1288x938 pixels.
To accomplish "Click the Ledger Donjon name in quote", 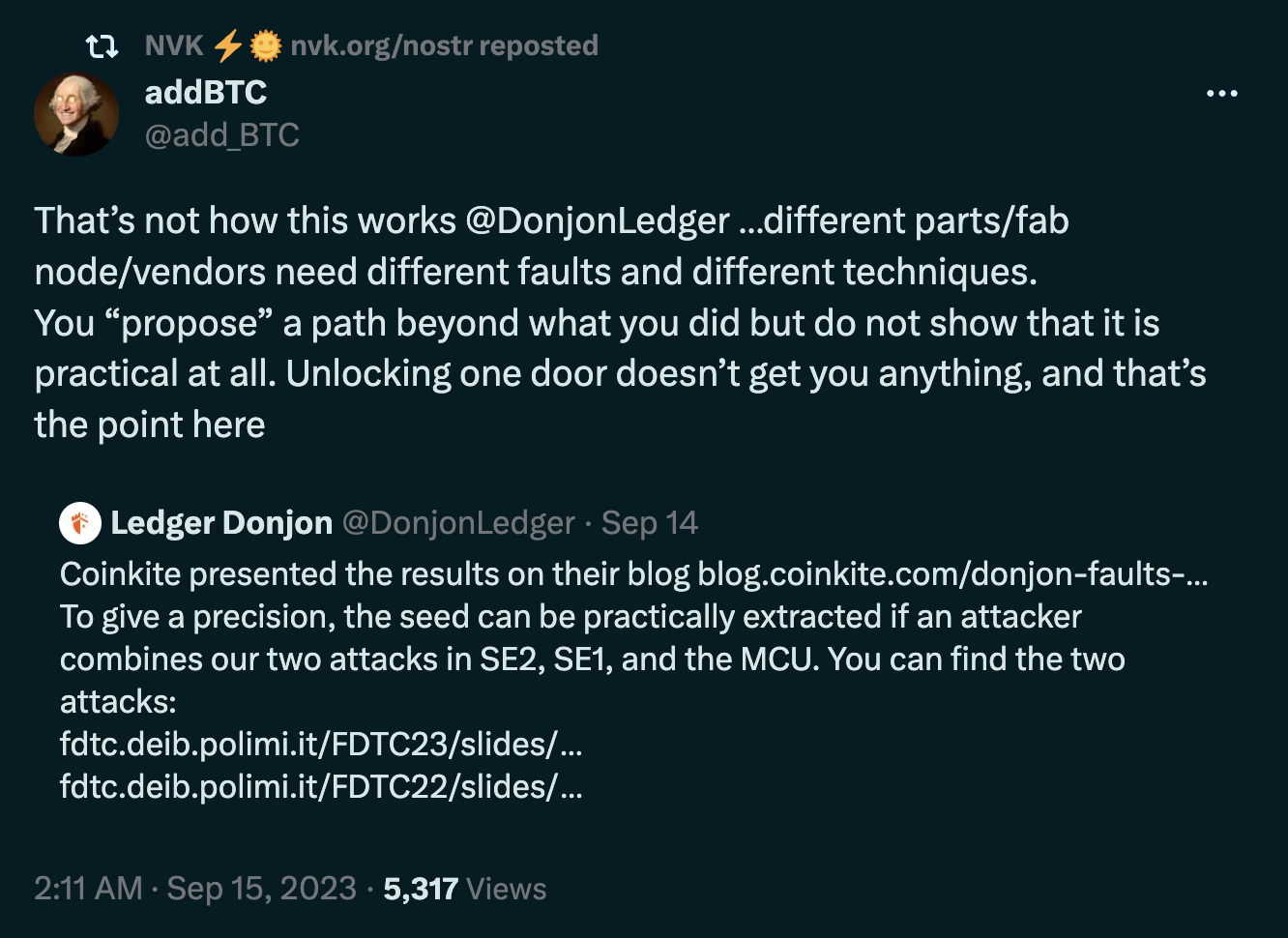I will [x=221, y=523].
